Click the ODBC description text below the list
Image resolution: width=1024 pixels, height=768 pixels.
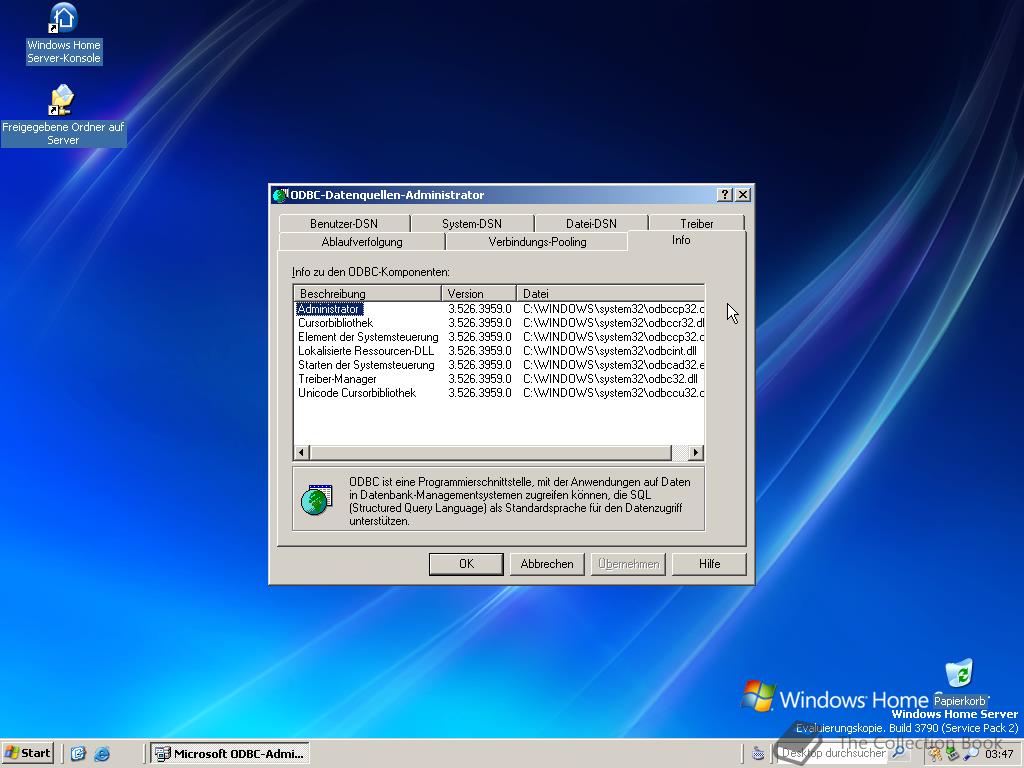519,501
